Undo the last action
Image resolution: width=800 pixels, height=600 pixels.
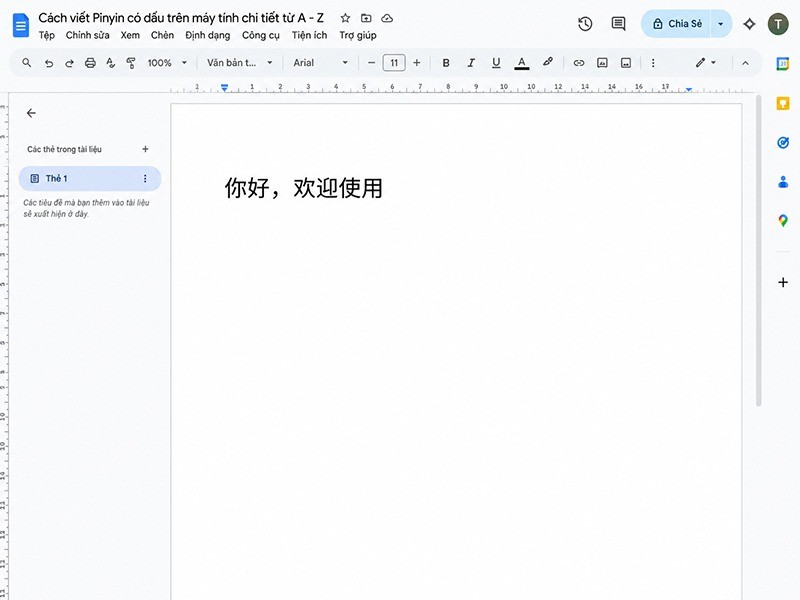[48, 63]
